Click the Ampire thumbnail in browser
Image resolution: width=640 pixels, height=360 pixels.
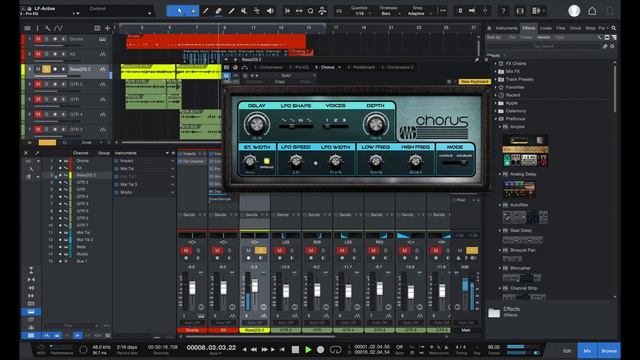525,151
